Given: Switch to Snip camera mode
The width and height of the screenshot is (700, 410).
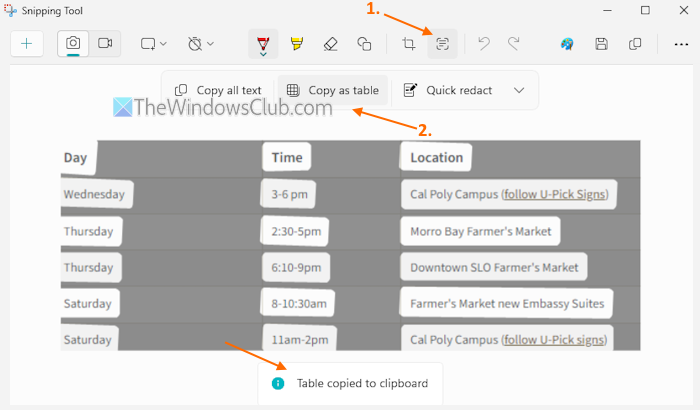Looking at the screenshot, I should (73, 44).
